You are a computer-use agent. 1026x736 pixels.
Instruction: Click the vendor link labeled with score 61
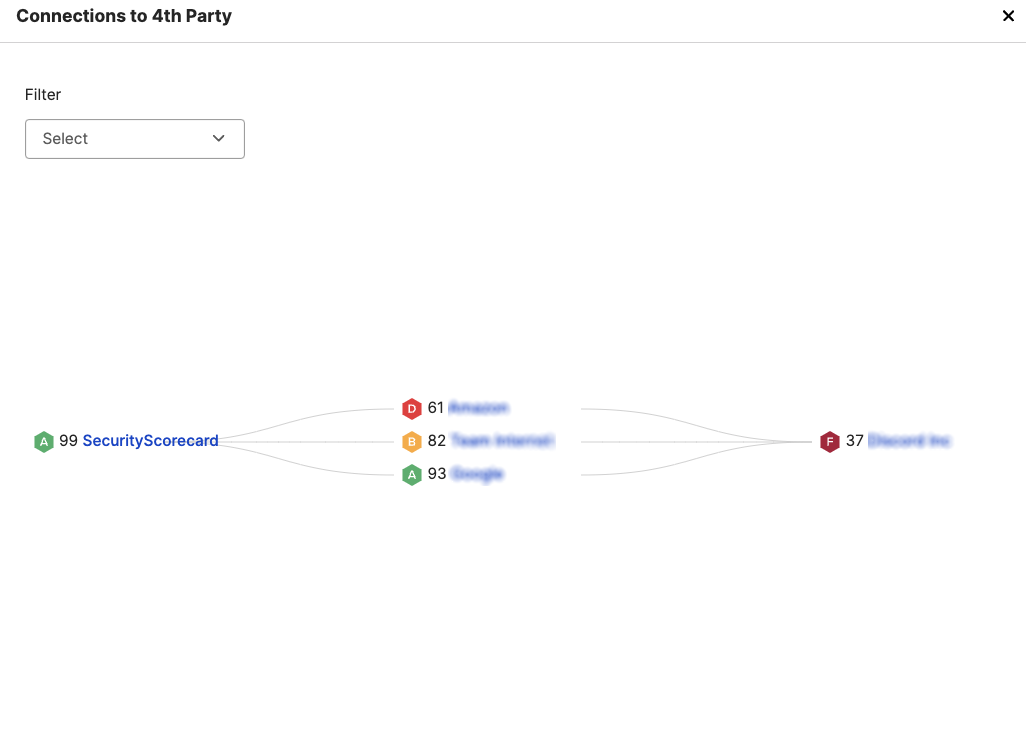pyautogui.click(x=478, y=408)
